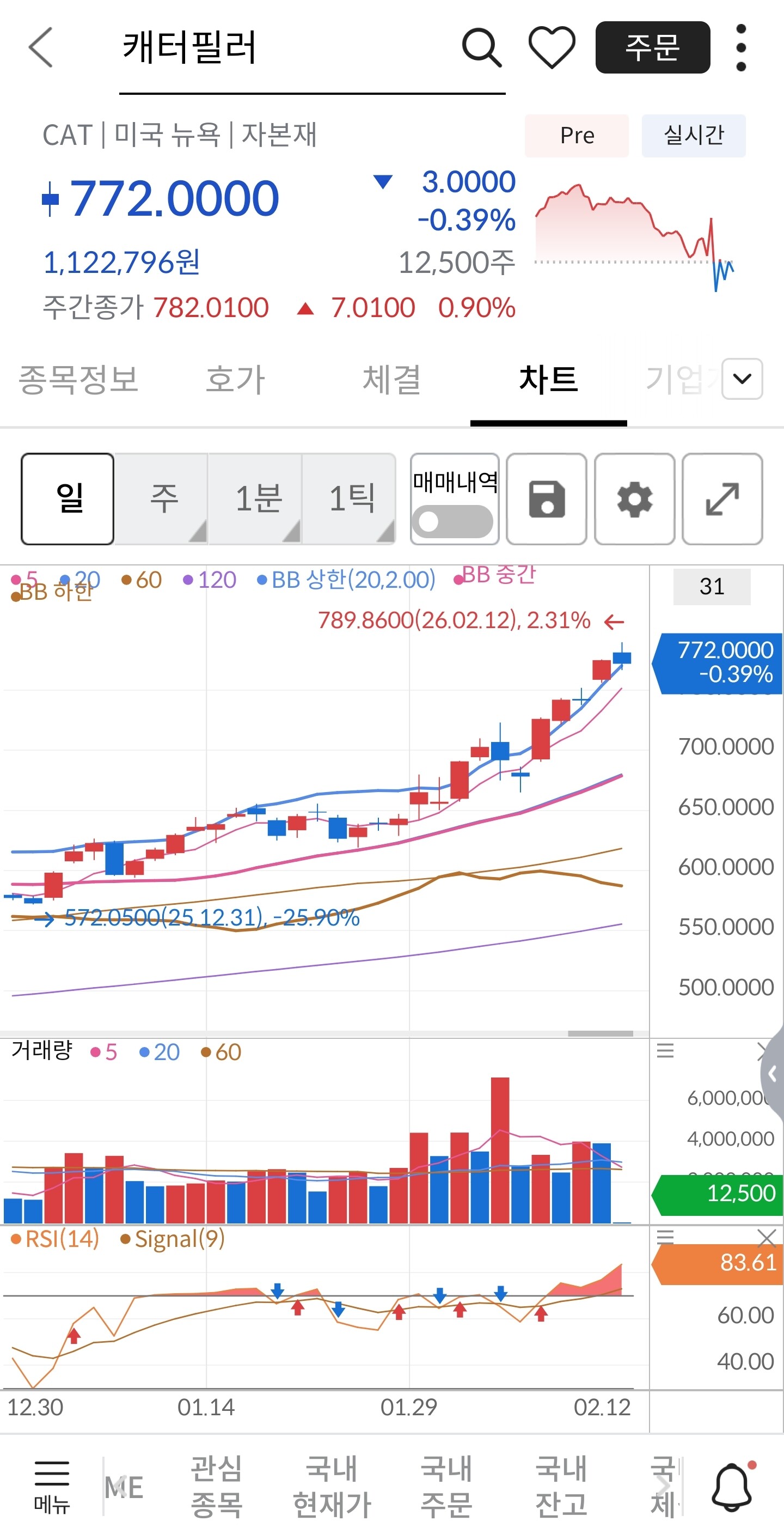
Task: Expand the tab list chevron dropdown
Action: pos(742,379)
